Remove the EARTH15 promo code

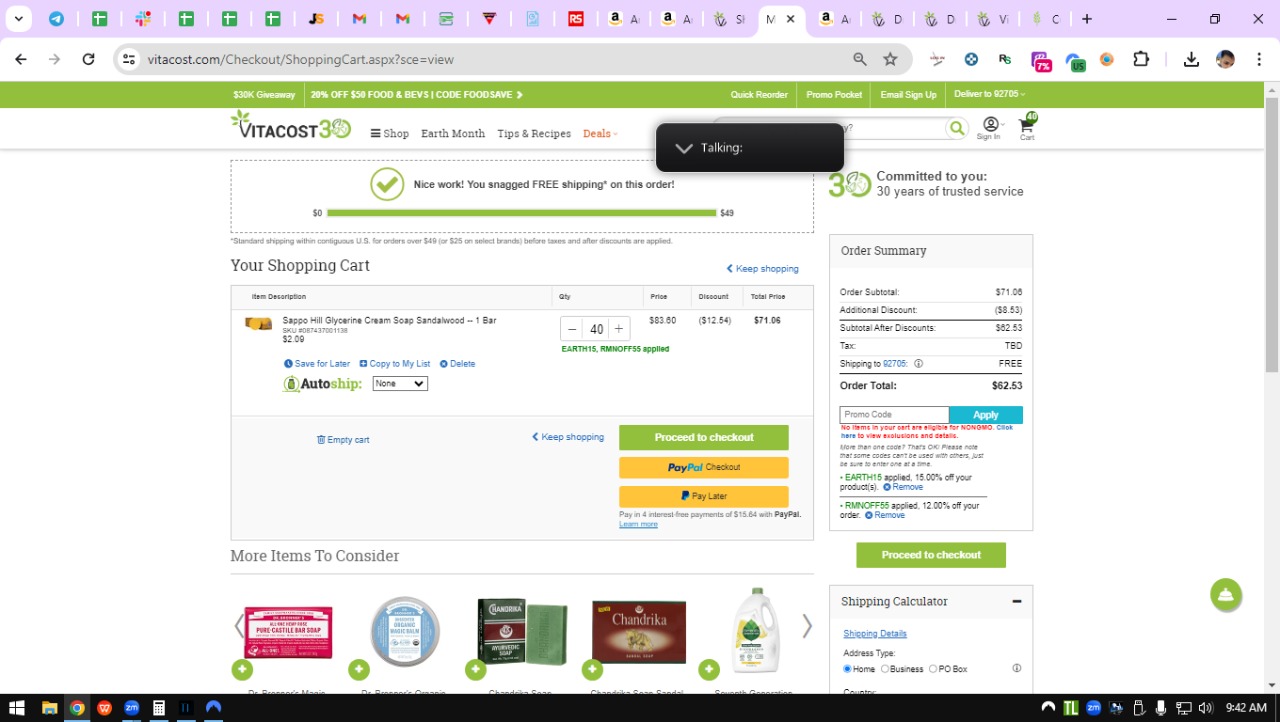903,487
